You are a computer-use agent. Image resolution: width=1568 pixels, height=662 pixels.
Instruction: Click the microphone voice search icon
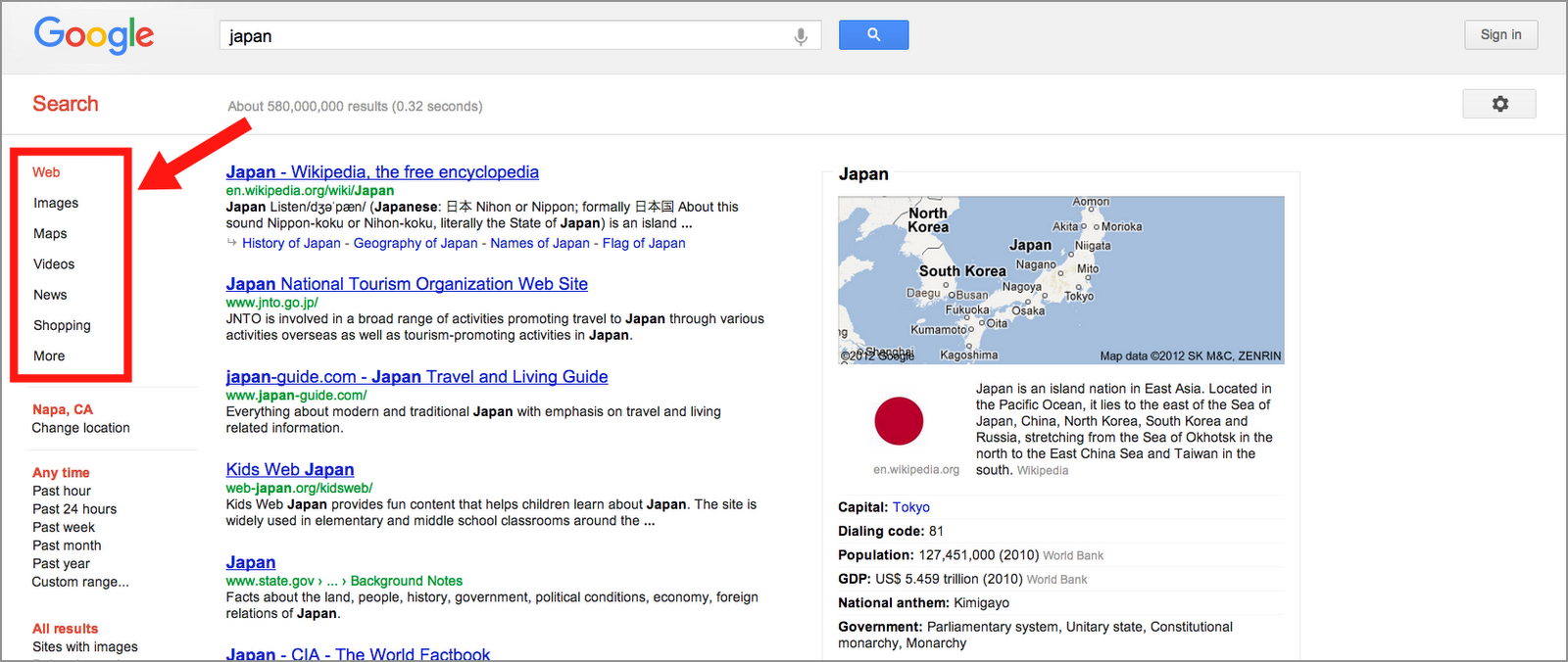(x=801, y=36)
